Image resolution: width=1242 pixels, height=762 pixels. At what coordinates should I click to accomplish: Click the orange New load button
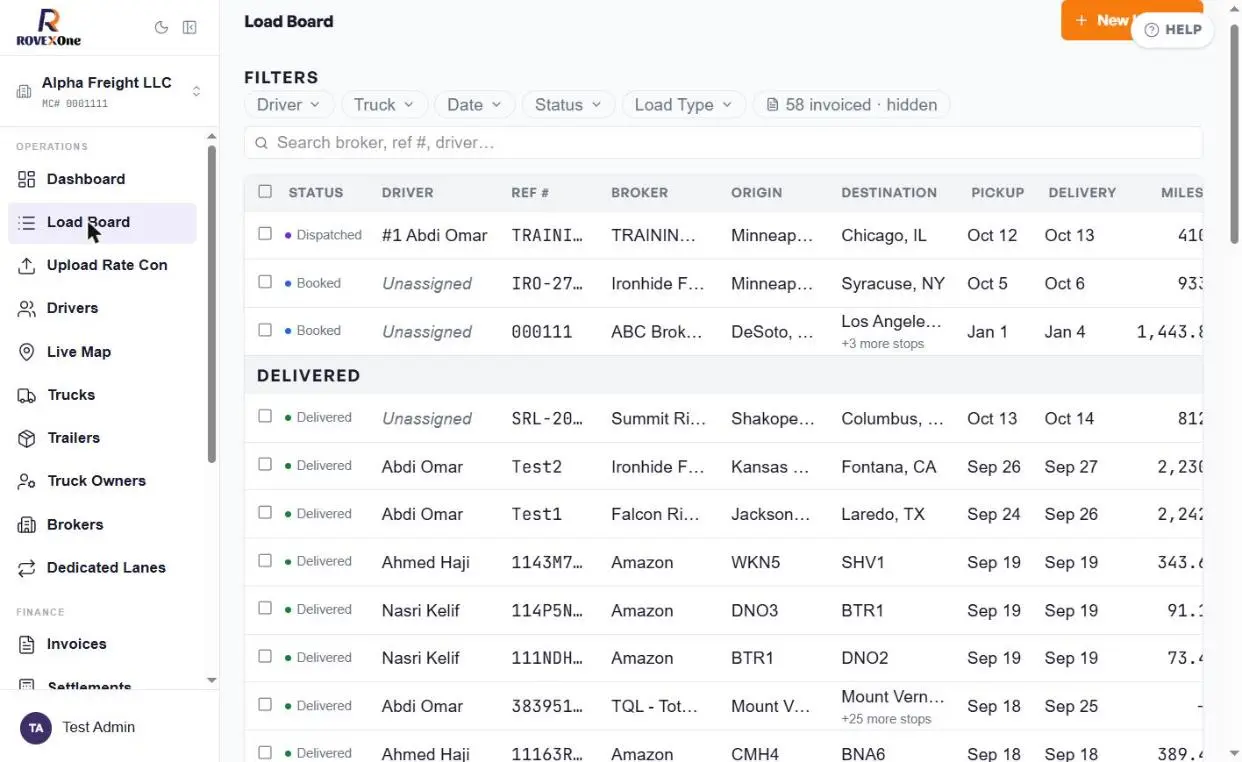coord(1131,20)
